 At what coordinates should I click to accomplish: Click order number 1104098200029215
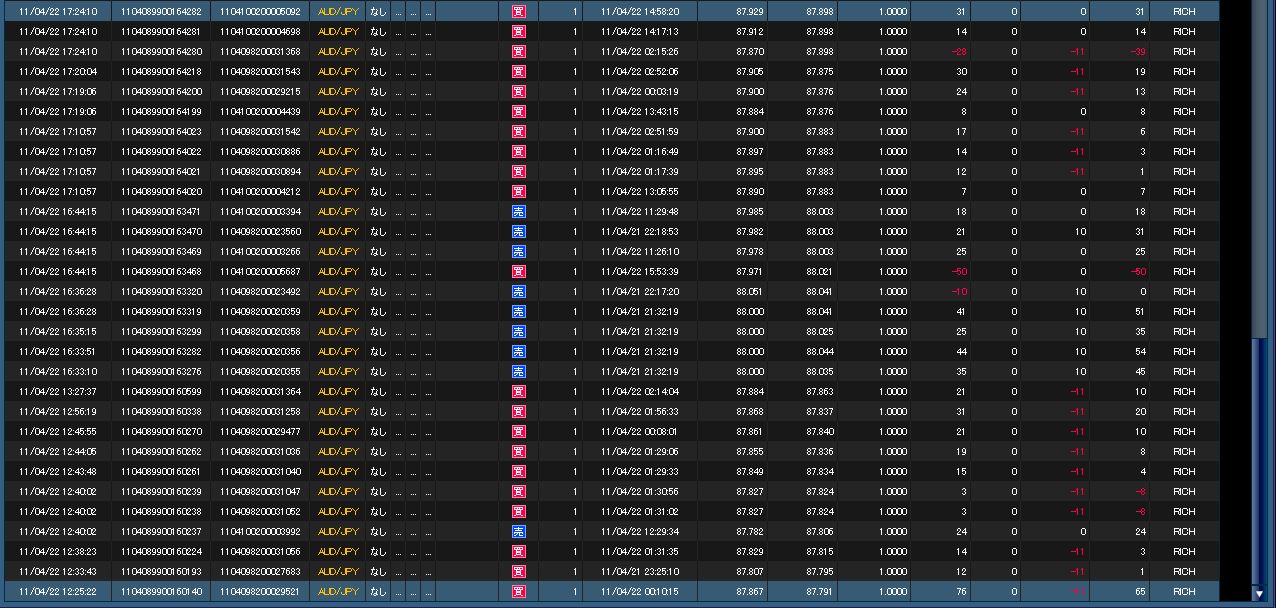click(260, 92)
